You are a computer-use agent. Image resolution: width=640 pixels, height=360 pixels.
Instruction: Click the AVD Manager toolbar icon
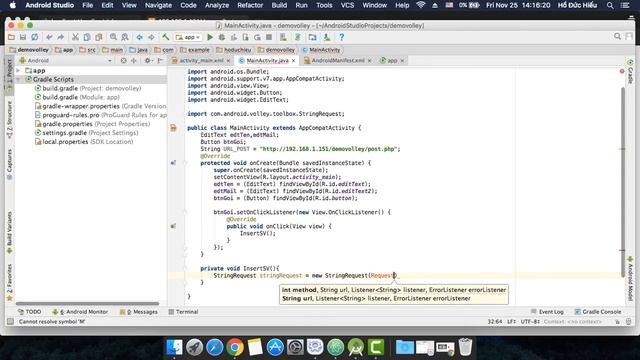283,37
